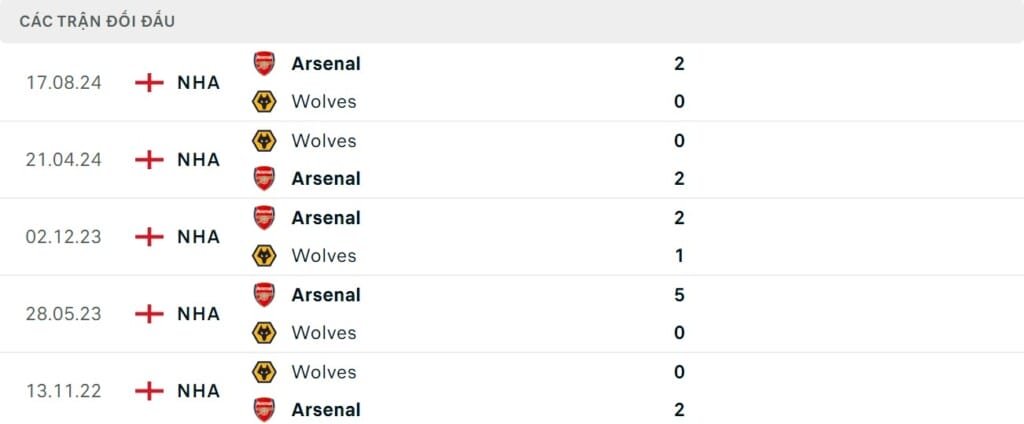Select NHA league label for 28.05.23 match
This screenshot has width=1024, height=424.
[x=198, y=314]
